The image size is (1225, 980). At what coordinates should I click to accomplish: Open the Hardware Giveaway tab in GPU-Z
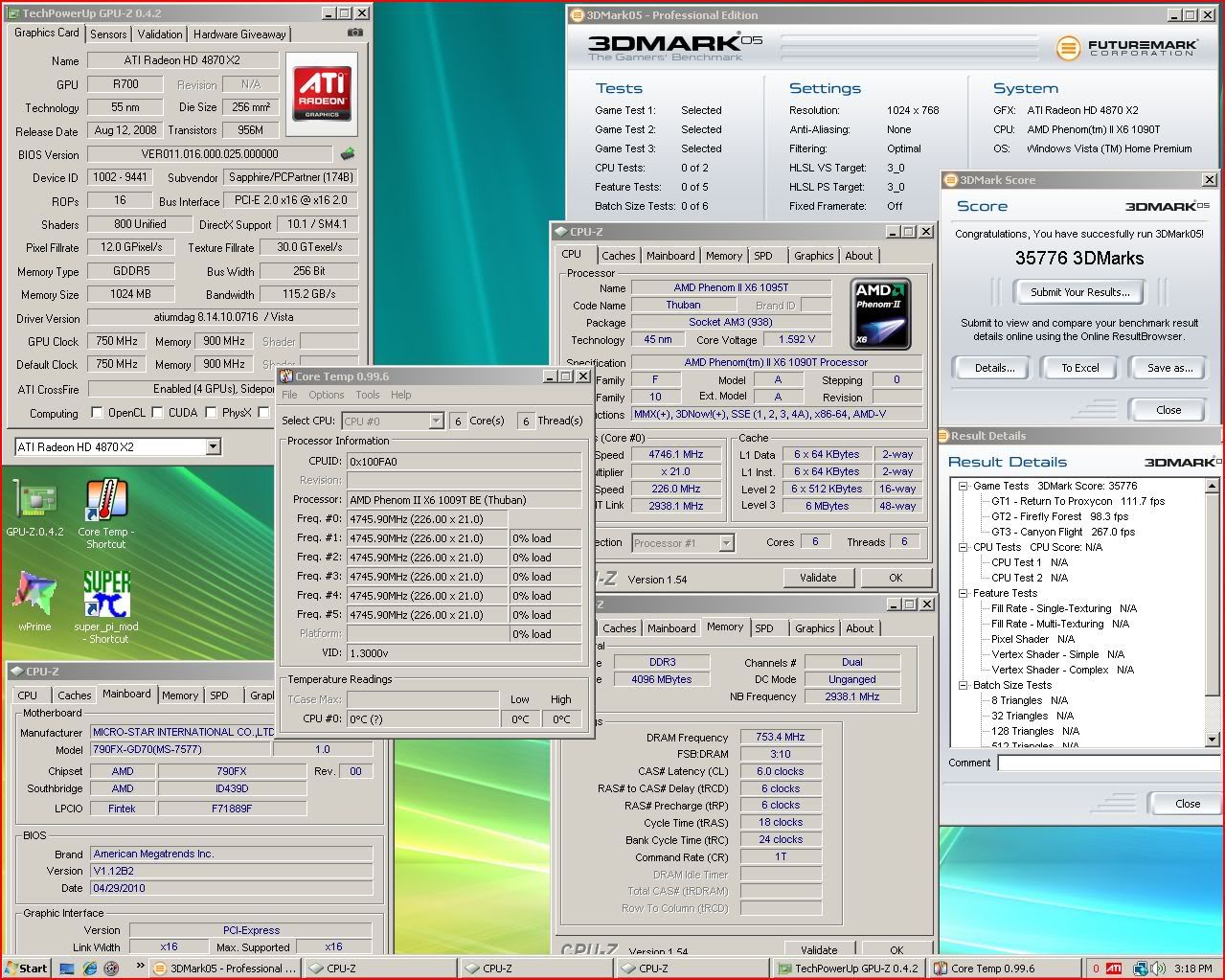click(x=239, y=34)
